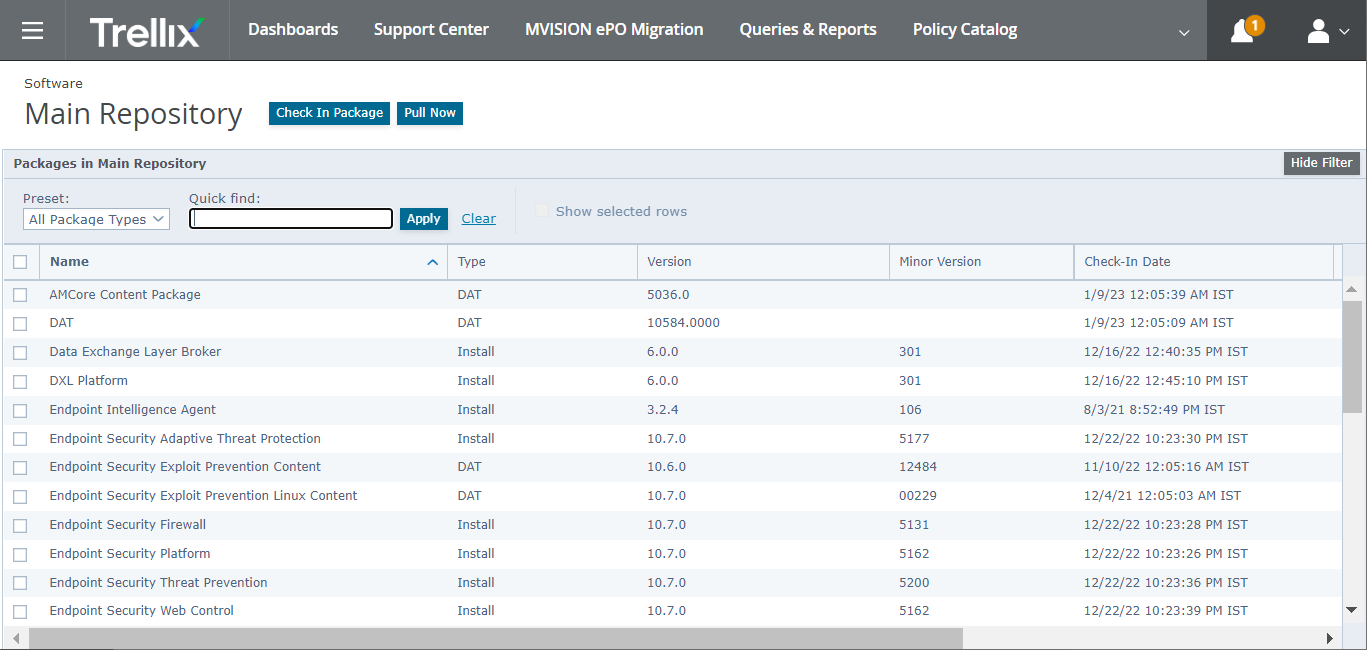Click Software breadcrumb label

tap(54, 83)
